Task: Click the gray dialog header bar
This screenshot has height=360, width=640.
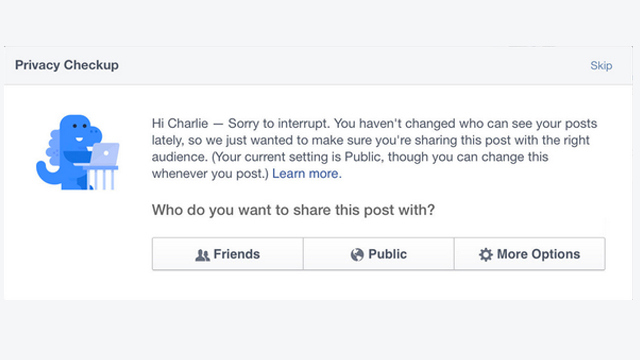Action: pyautogui.click(x=318, y=65)
